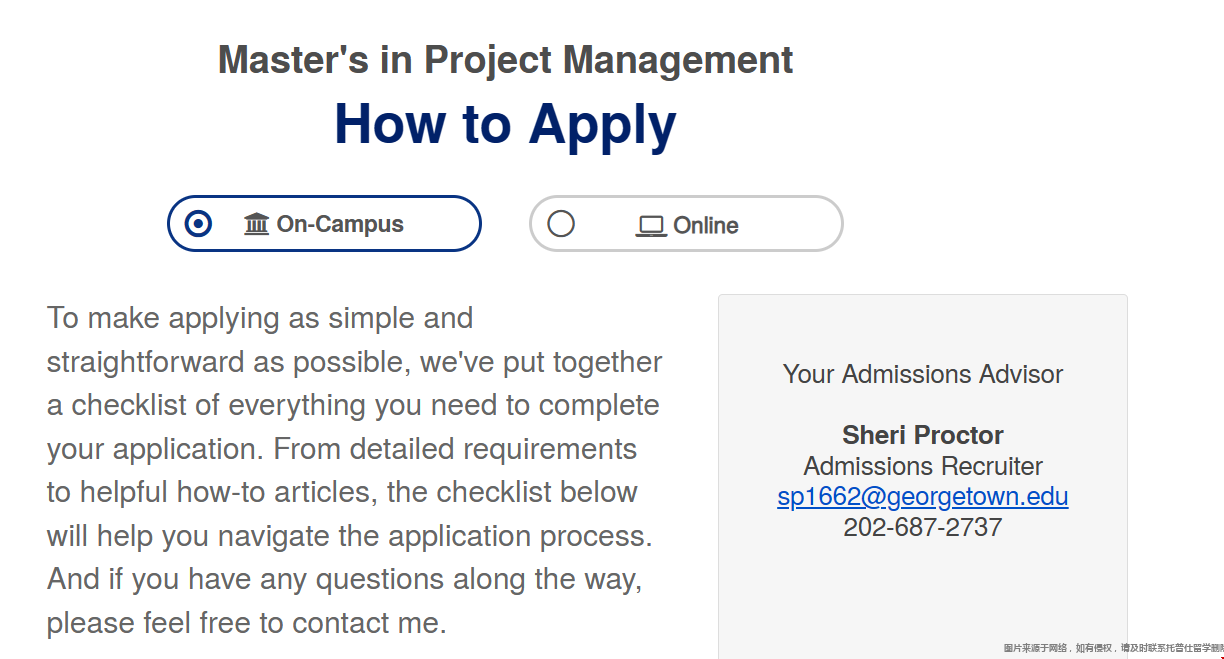This screenshot has width=1224, height=659.
Task: Click the campus building icon
Action: pyautogui.click(x=256, y=224)
